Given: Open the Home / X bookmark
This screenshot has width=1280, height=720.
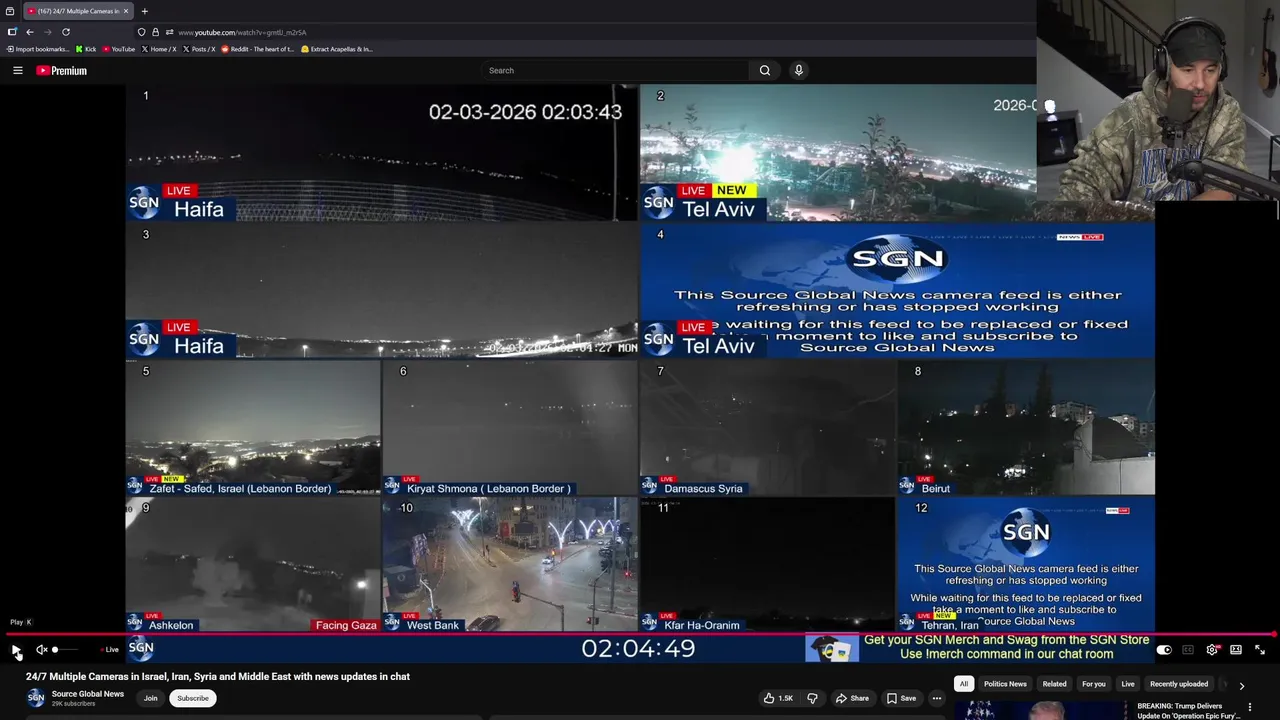Looking at the screenshot, I should tap(159, 49).
